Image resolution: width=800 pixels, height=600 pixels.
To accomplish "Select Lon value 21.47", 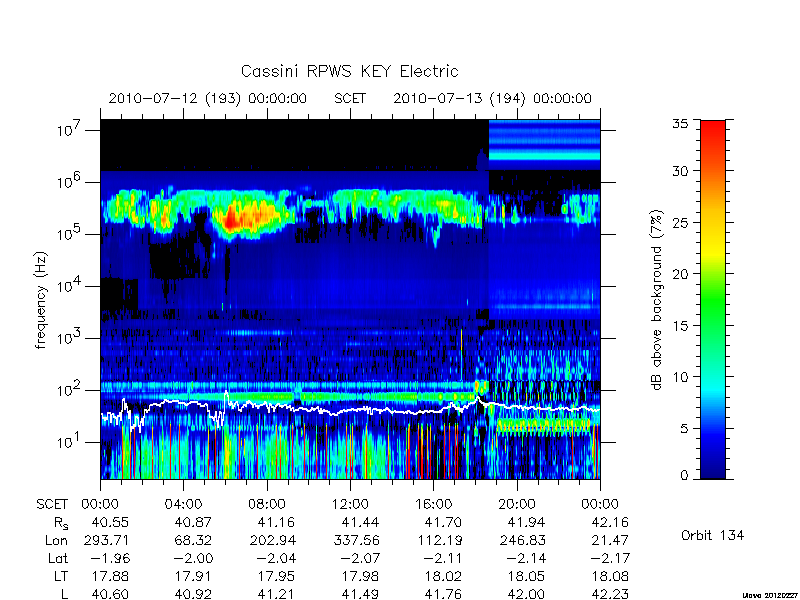I will click(x=610, y=540).
